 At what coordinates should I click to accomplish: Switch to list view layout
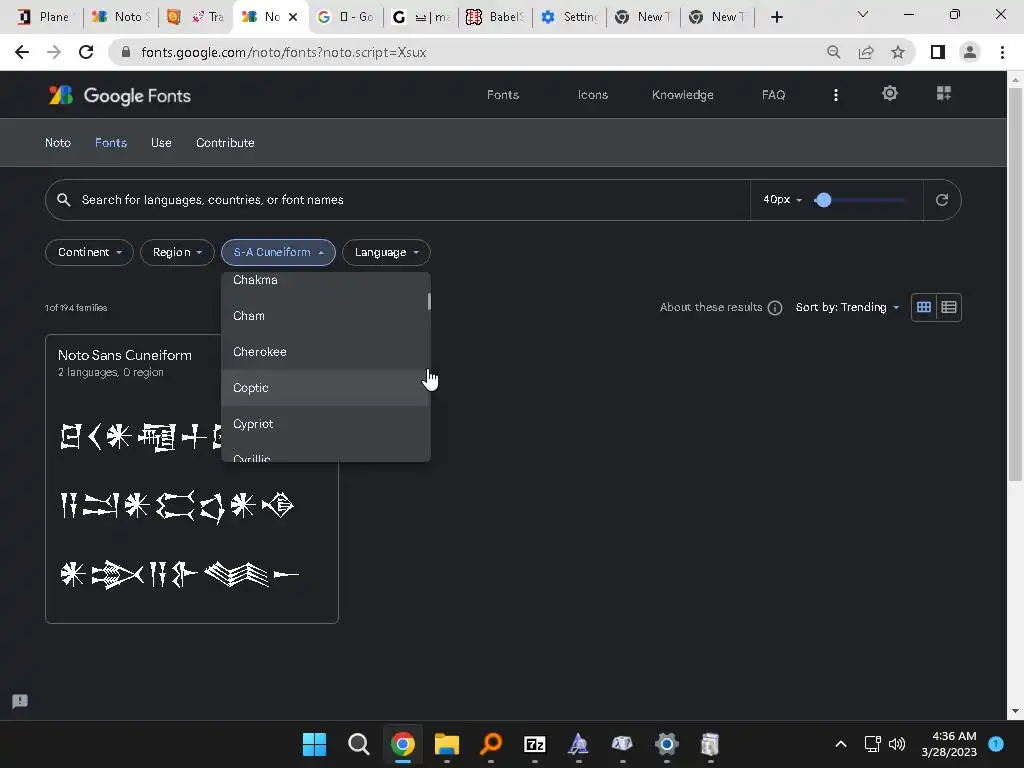(x=949, y=308)
